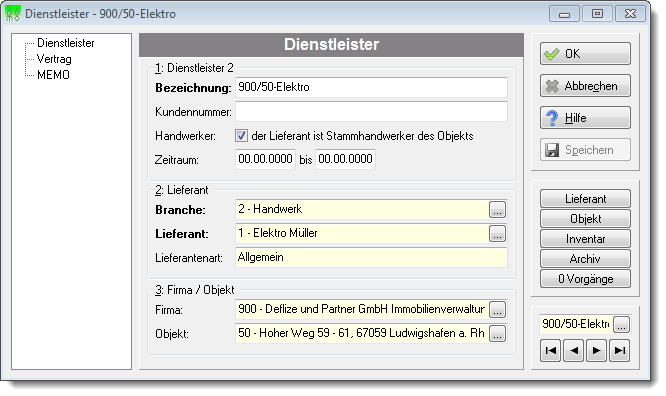Open the Lieferant selection ellipsis button
666x396 pixels.
click(x=497, y=233)
